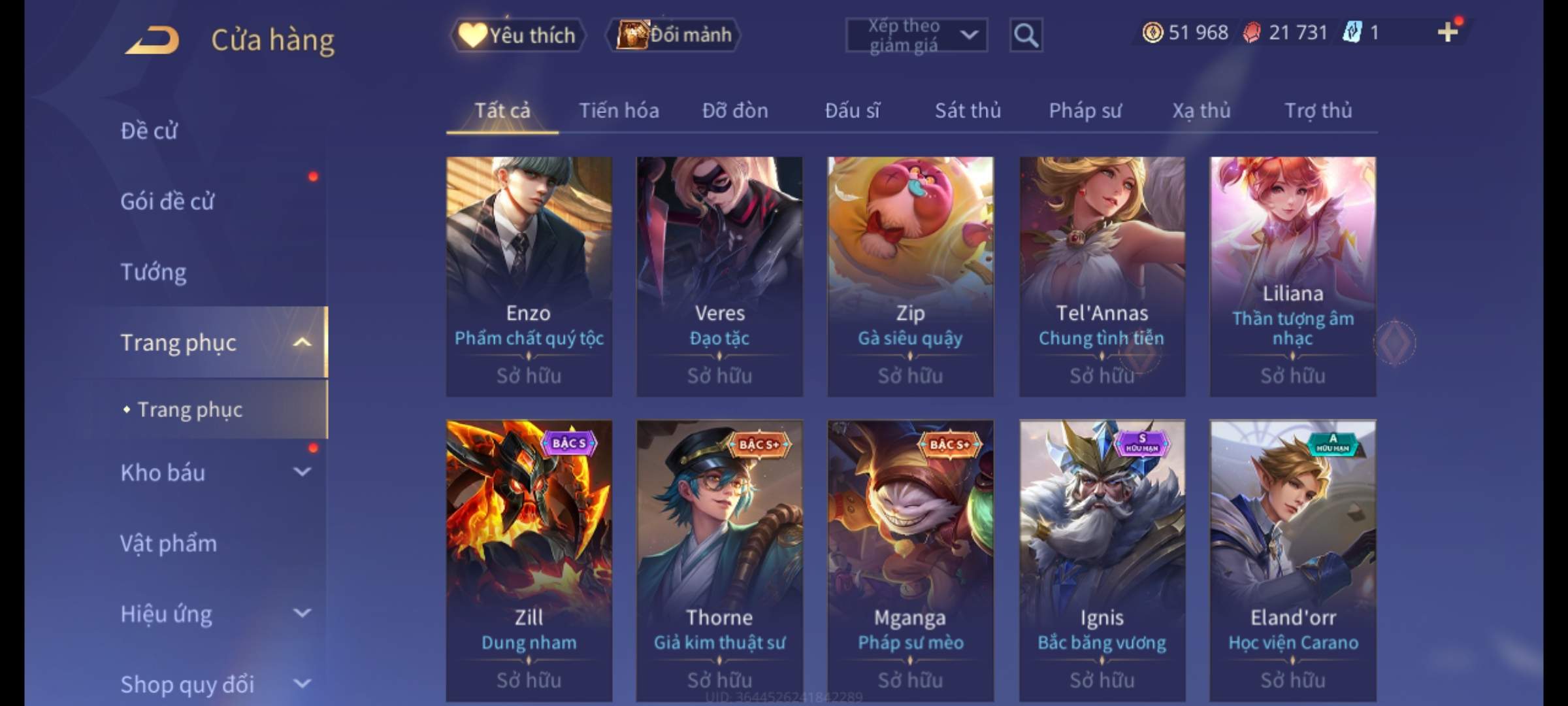The width and height of the screenshot is (1568, 706).
Task: Select the Pháp sư tab
Action: (x=1085, y=110)
